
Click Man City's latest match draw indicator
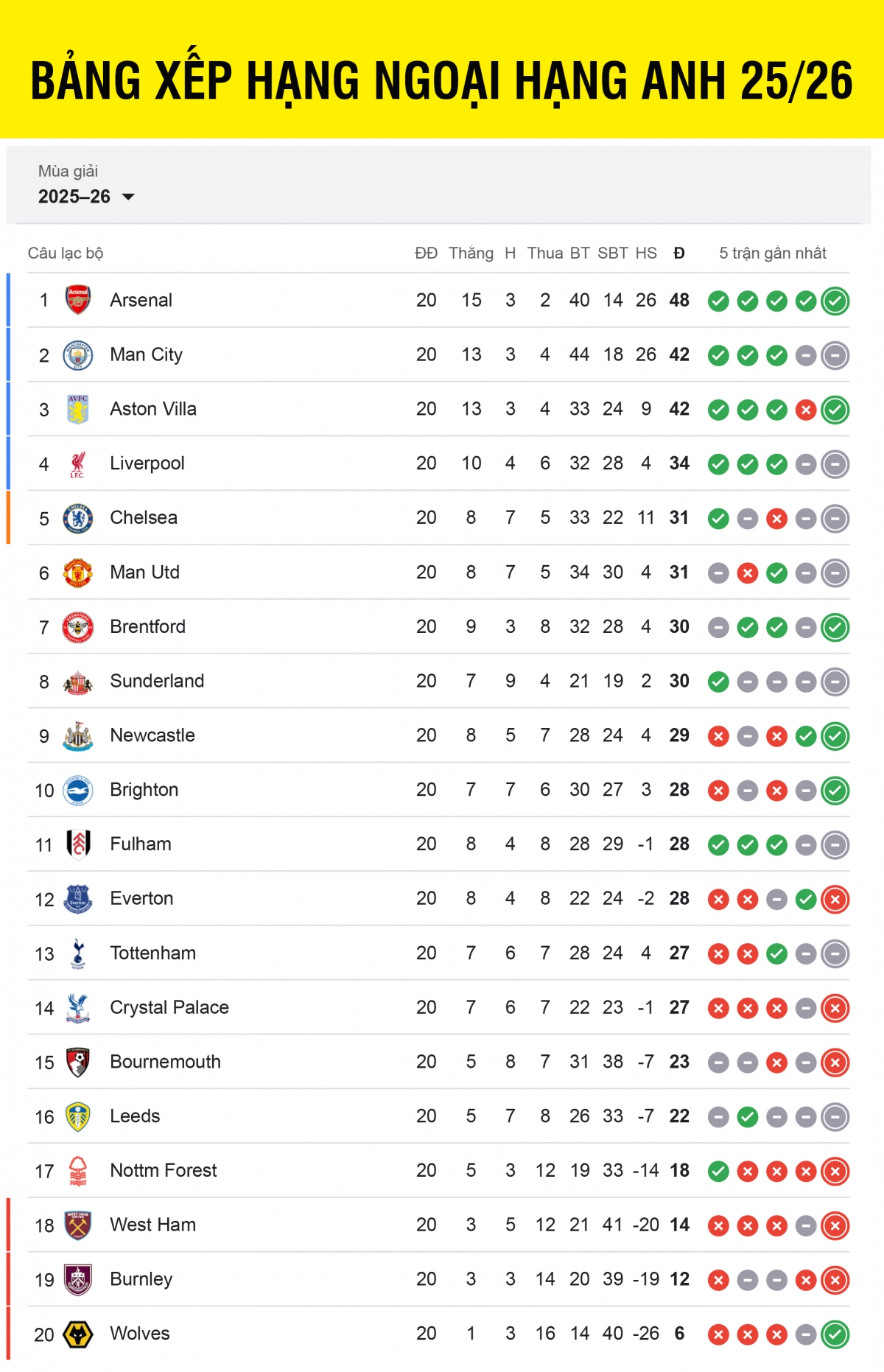point(835,355)
